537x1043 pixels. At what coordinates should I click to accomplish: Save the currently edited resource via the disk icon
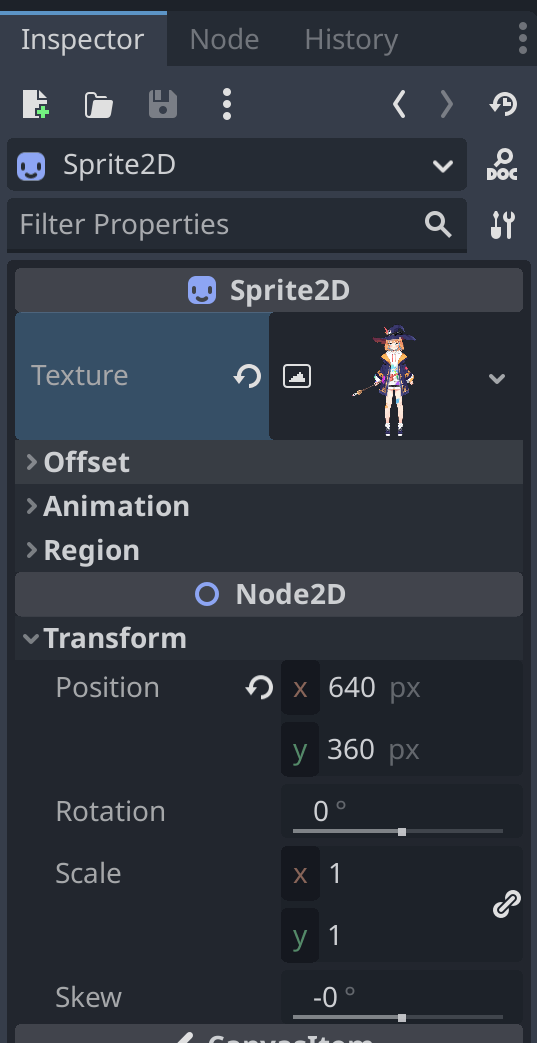coord(163,104)
